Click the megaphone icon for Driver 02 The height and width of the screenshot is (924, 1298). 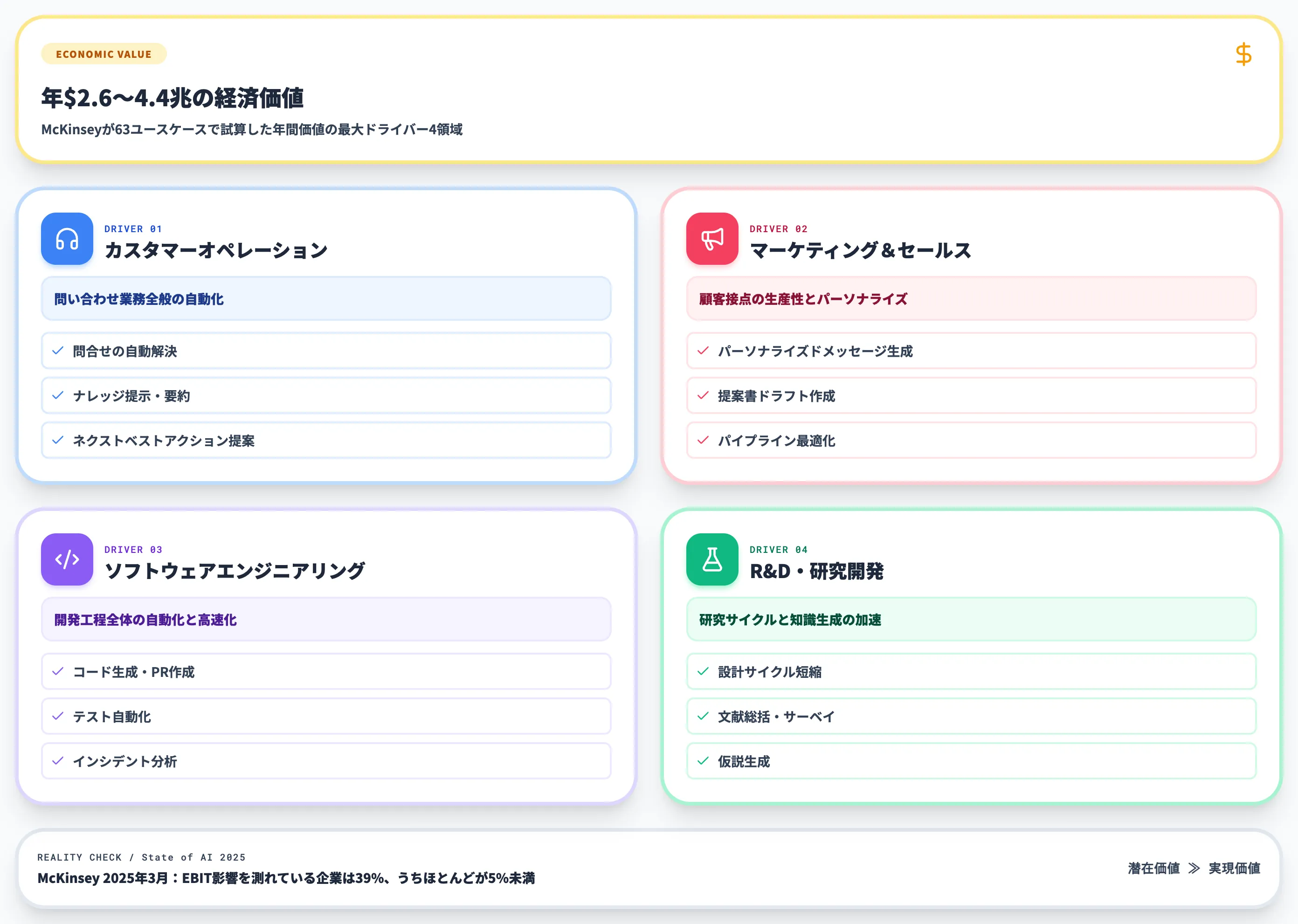pyautogui.click(x=712, y=239)
